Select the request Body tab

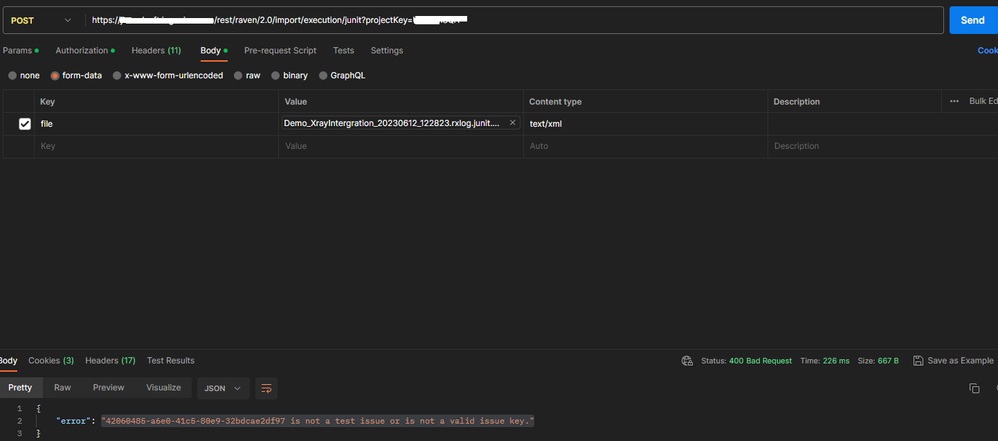point(214,50)
